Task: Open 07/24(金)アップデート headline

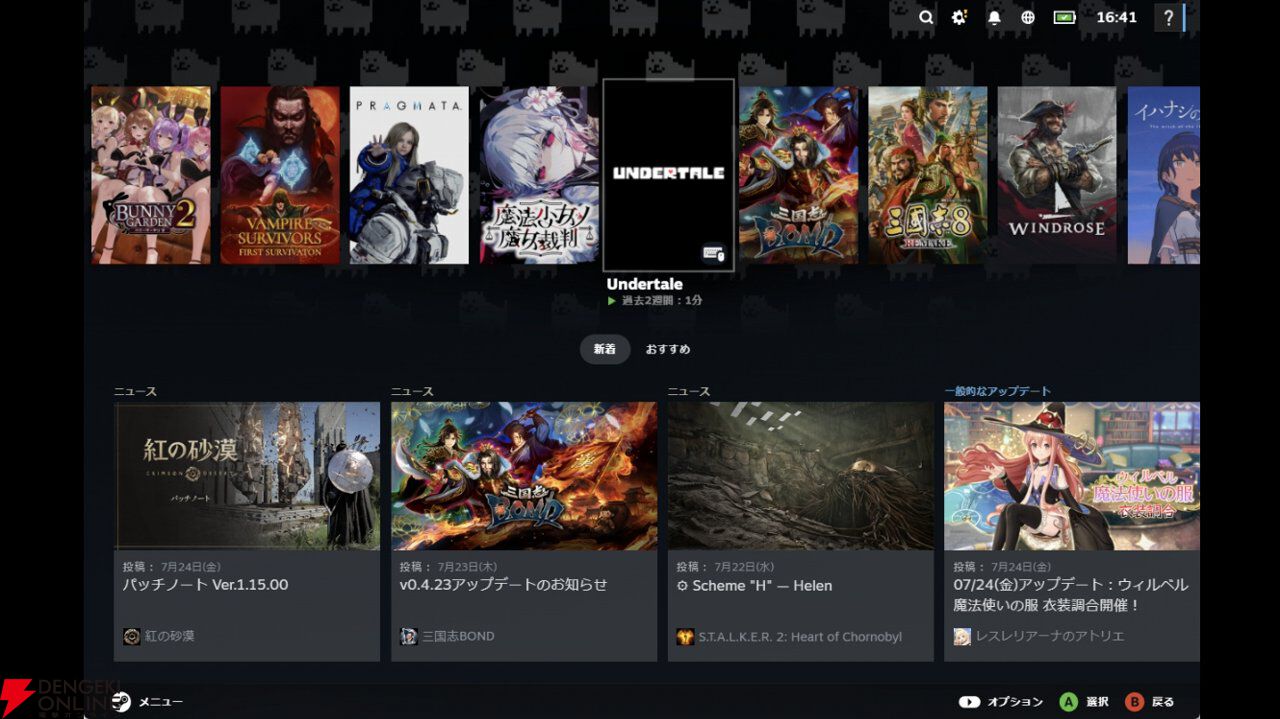Action: click(1071, 595)
